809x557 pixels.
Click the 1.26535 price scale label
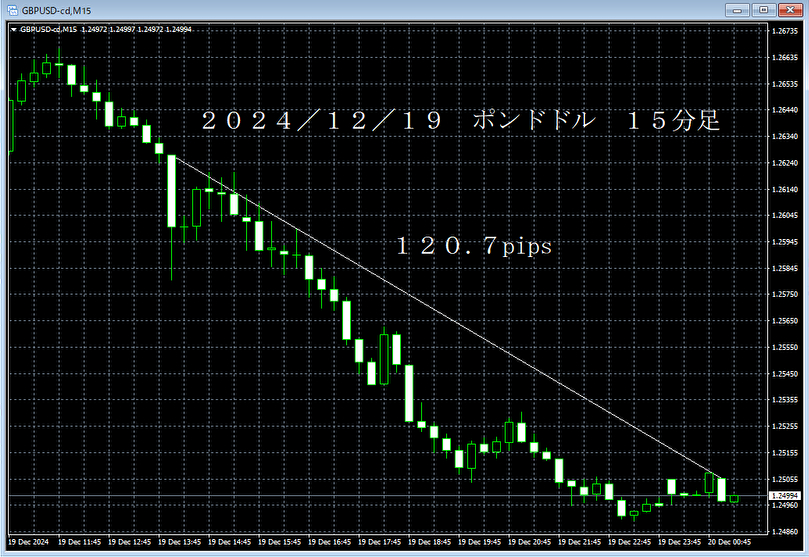coord(785,84)
